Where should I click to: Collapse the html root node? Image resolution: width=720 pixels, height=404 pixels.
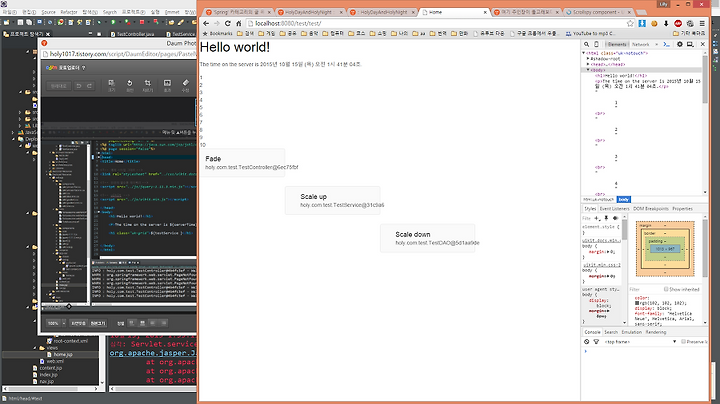point(584,53)
